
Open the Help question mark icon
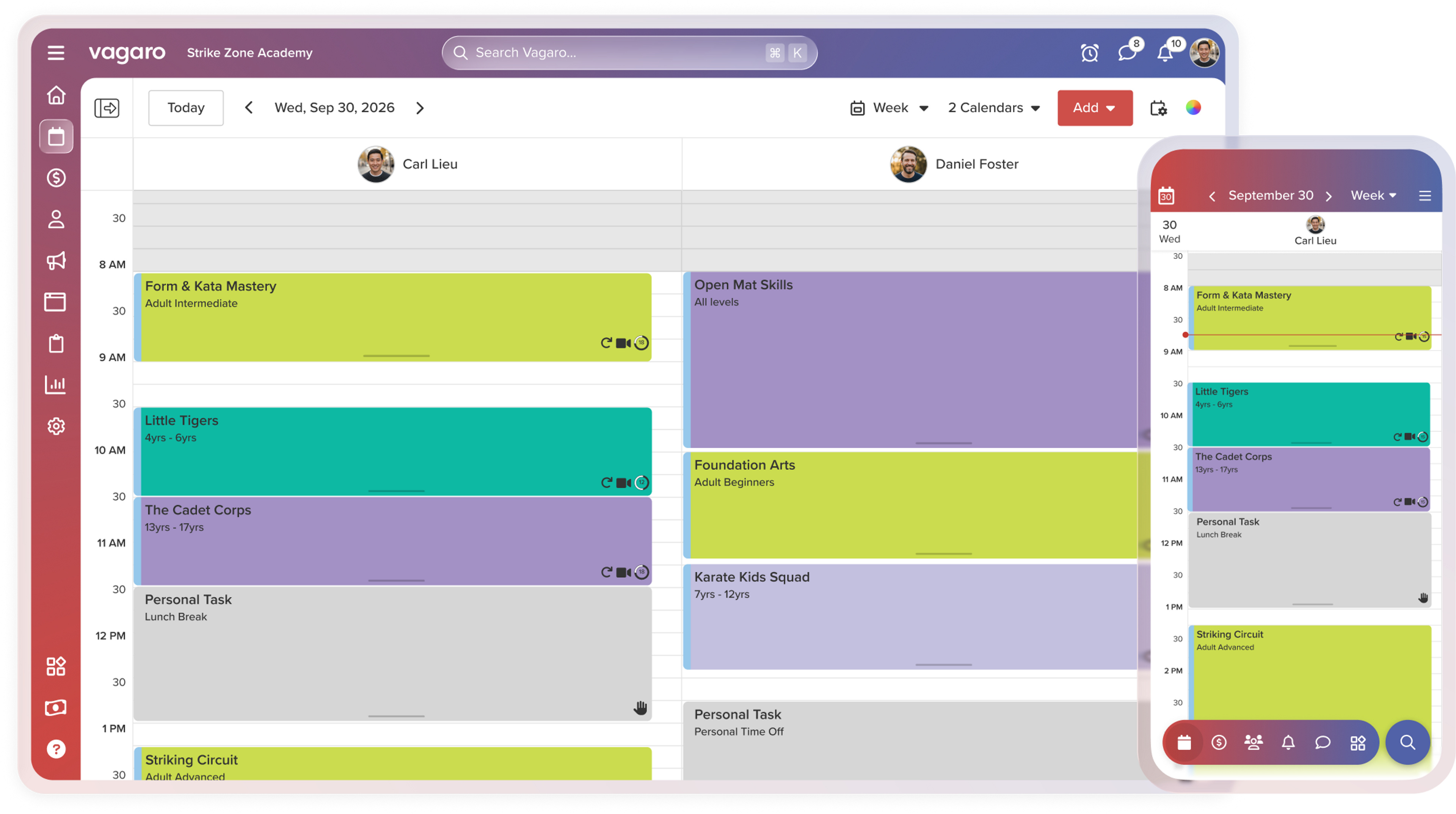pyautogui.click(x=56, y=749)
